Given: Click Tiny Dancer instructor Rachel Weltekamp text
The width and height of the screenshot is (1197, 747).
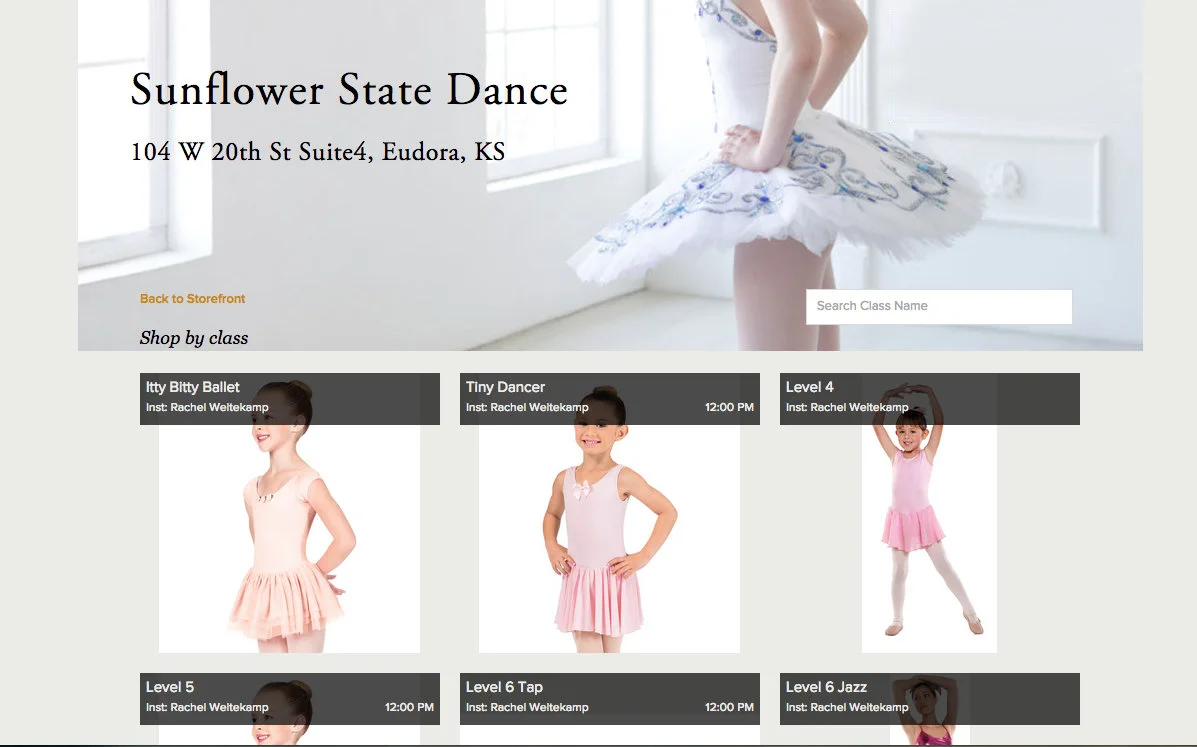Looking at the screenshot, I should point(527,407).
